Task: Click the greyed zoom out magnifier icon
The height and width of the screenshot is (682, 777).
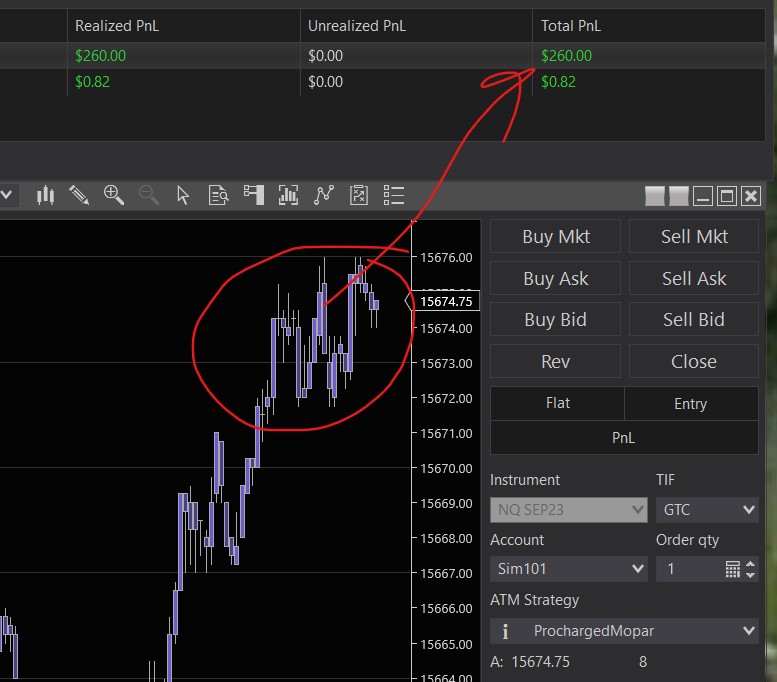Action: (149, 195)
